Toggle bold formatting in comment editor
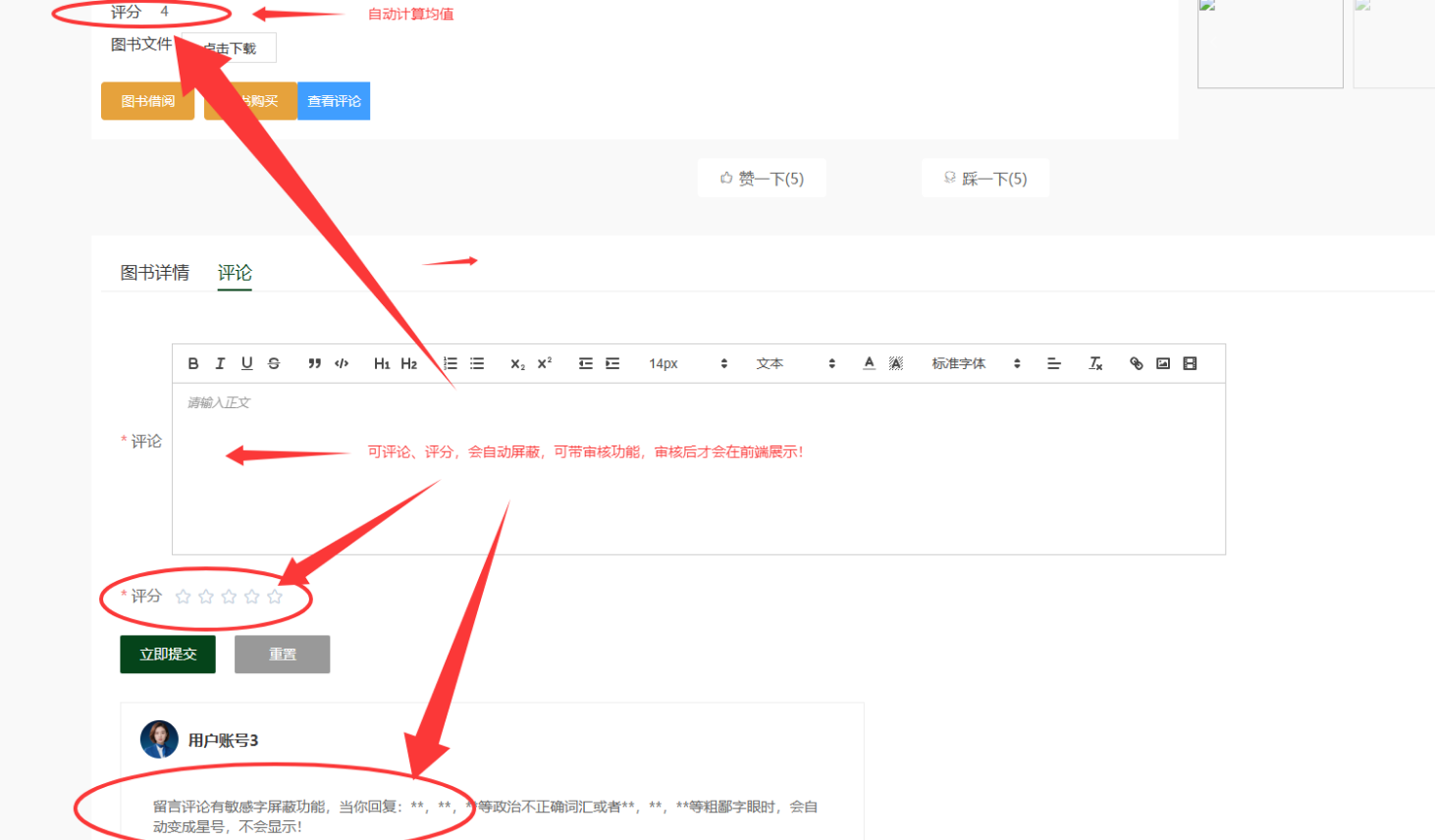The image size is (1435, 840). 193,363
